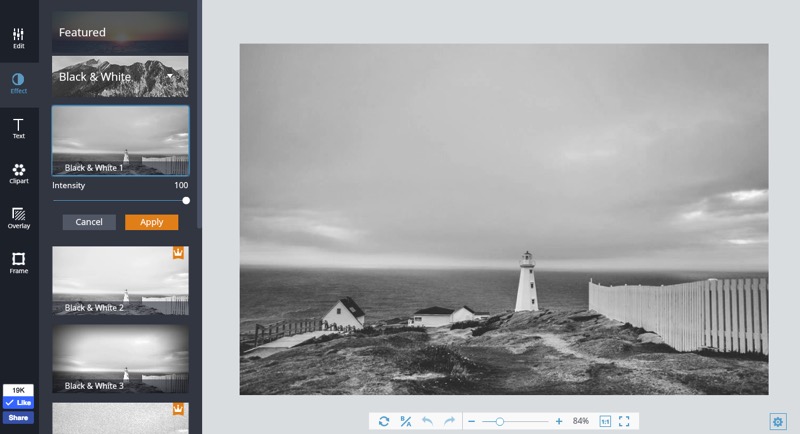800x434 pixels.
Task: Click the compare before/after icon
Action: (x=406, y=422)
